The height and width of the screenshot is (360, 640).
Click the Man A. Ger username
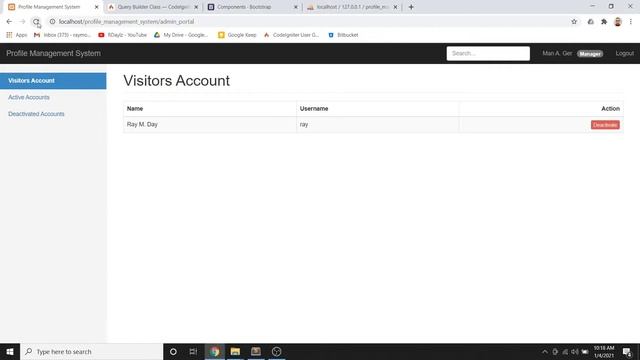tap(557, 53)
